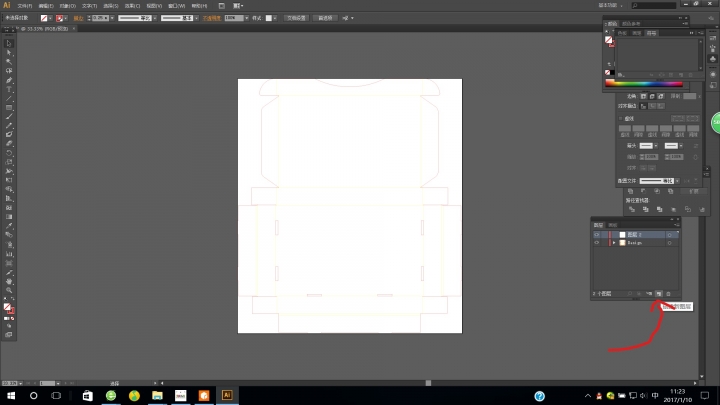Click the 首选项 button
This screenshot has height=405, width=720.
pos(325,18)
